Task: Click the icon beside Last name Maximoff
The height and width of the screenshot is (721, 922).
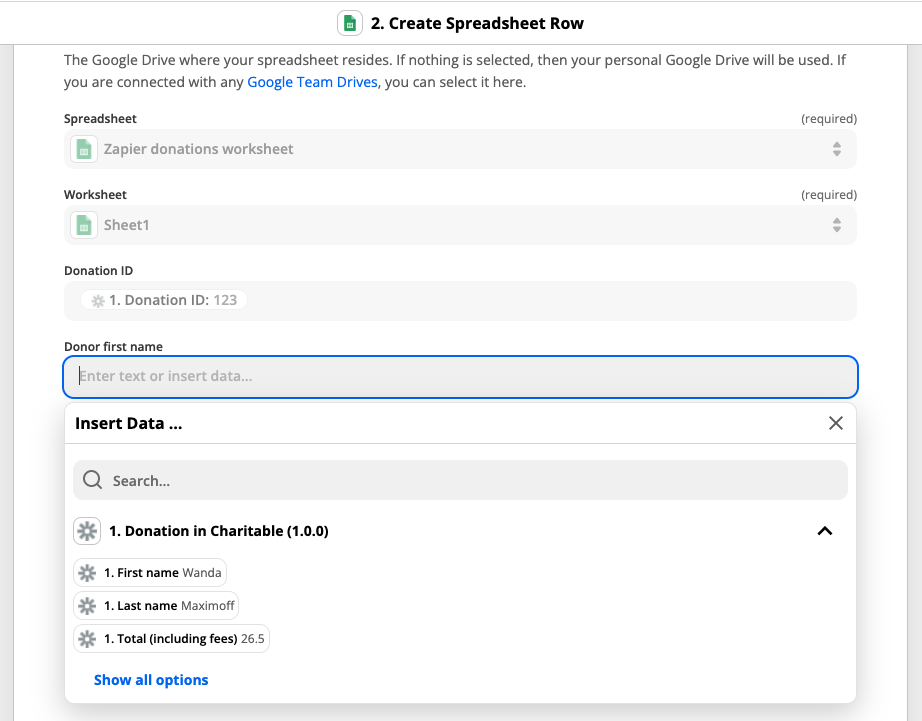Action: click(87, 606)
